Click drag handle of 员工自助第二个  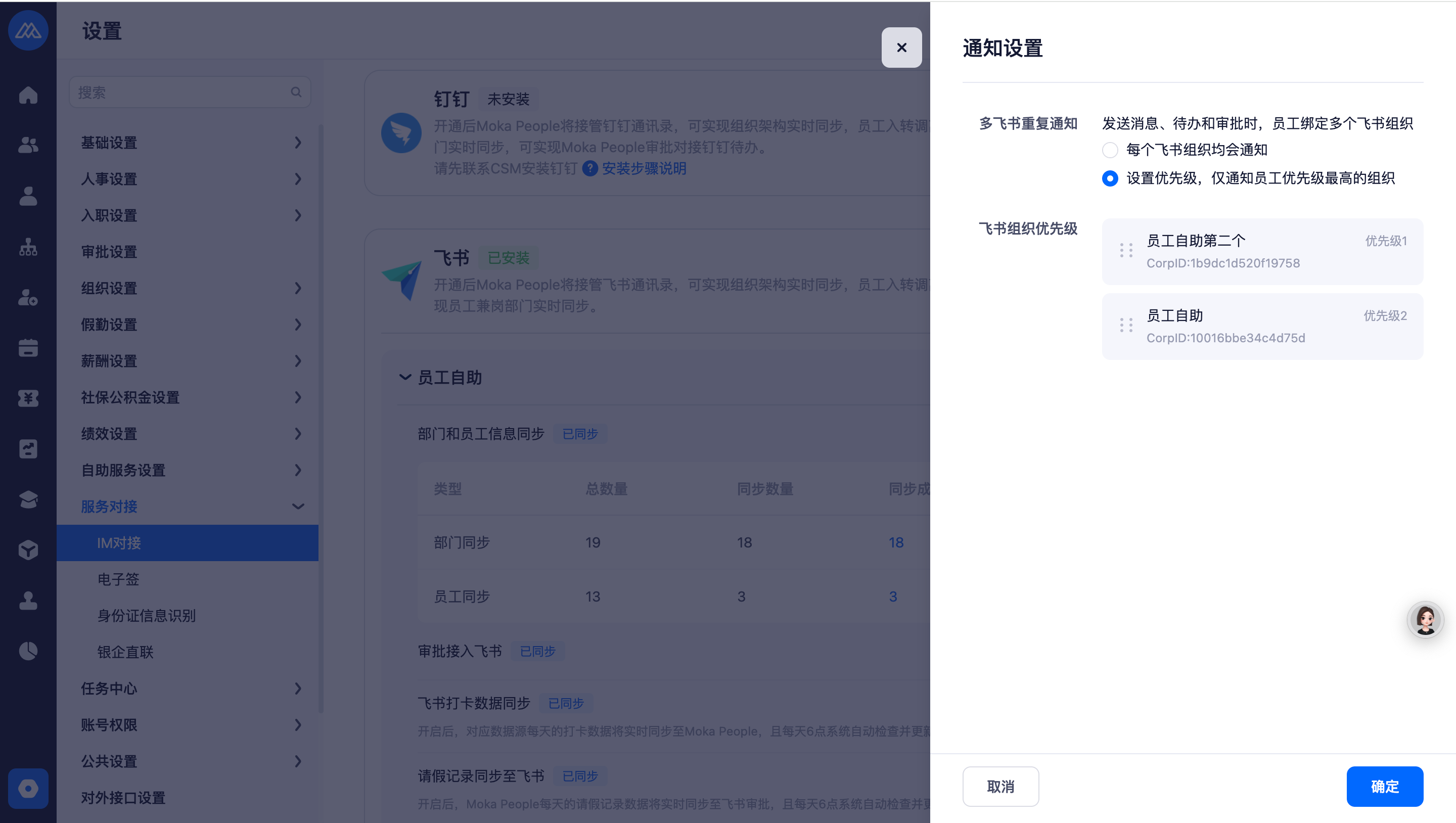click(x=1125, y=250)
